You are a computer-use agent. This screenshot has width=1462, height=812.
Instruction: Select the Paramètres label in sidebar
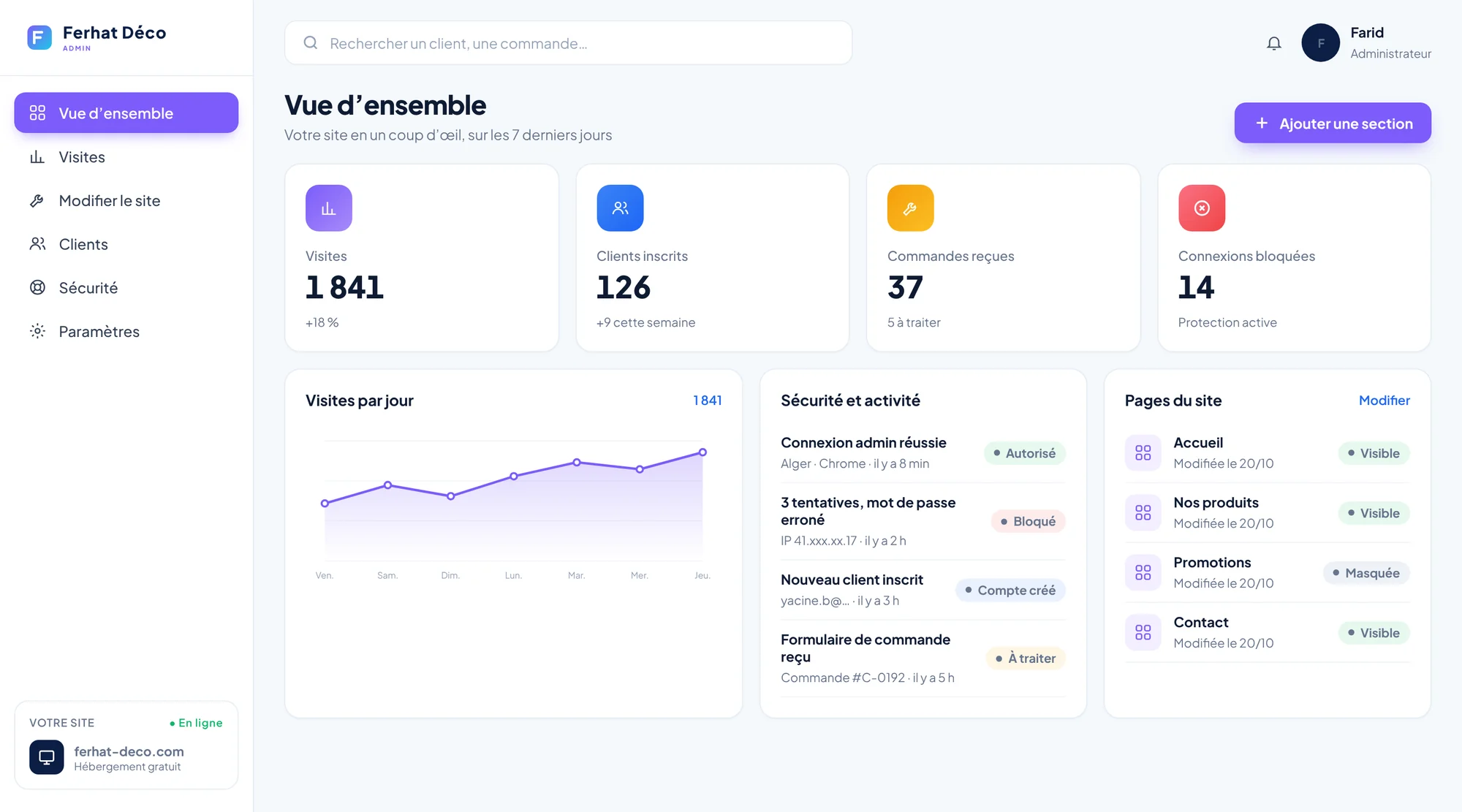pyautogui.click(x=99, y=332)
